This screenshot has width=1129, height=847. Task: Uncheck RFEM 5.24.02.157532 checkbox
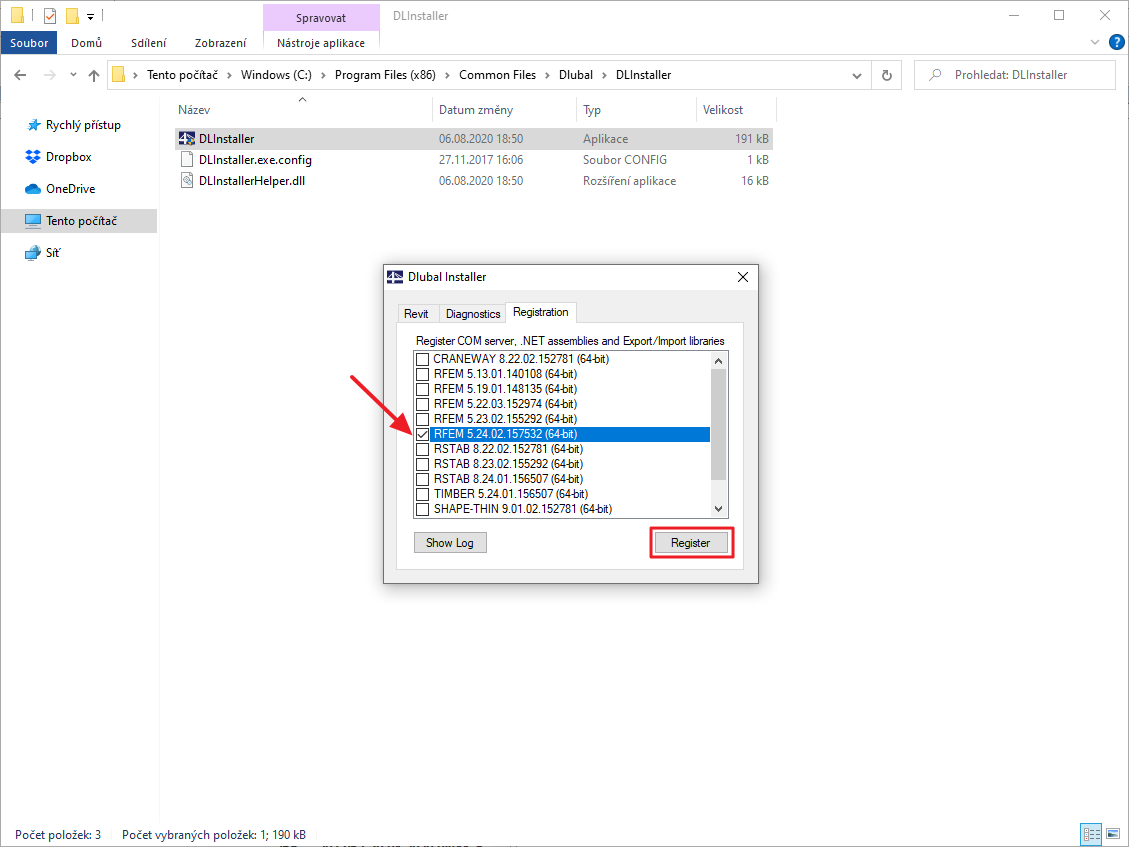point(423,434)
